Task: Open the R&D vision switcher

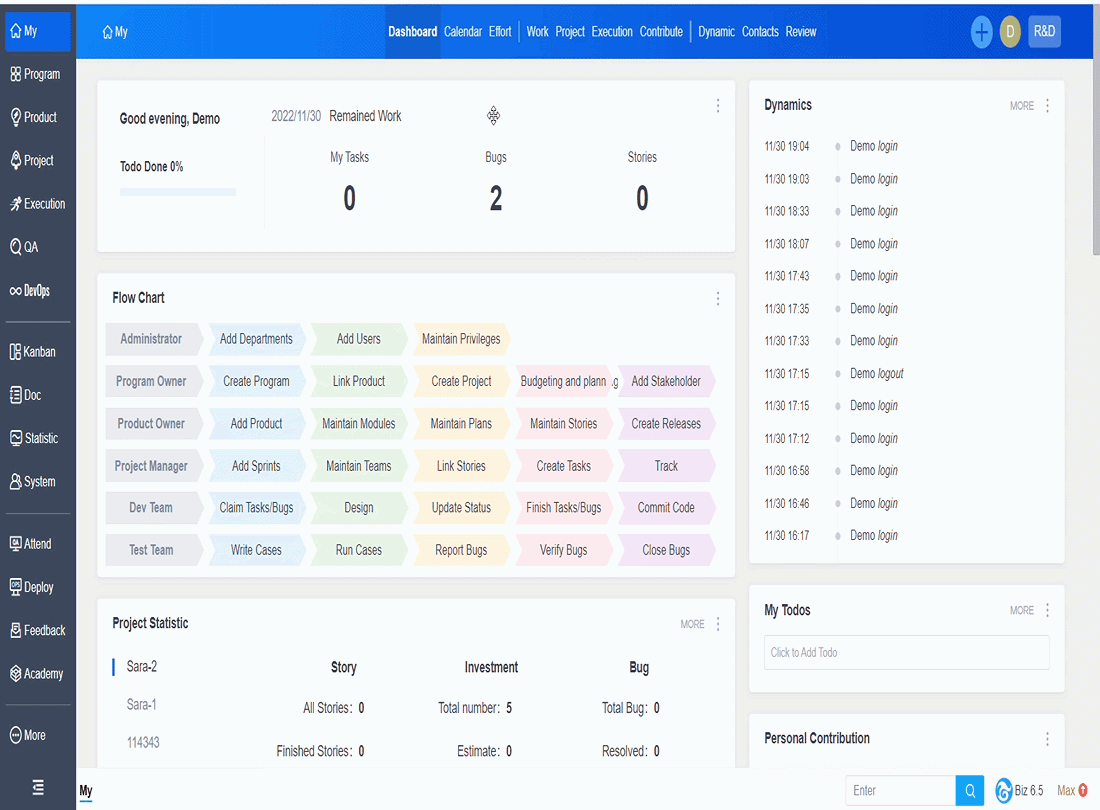Action: pyautogui.click(x=1044, y=32)
